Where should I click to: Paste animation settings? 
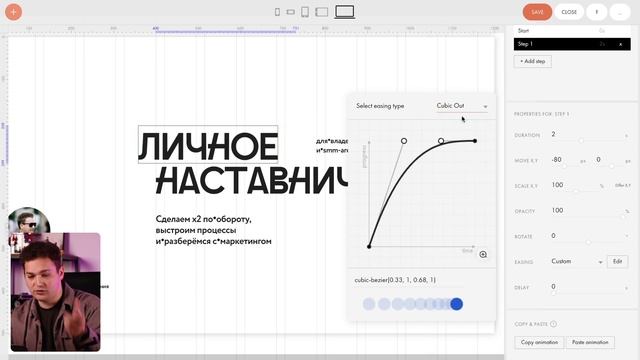590,342
